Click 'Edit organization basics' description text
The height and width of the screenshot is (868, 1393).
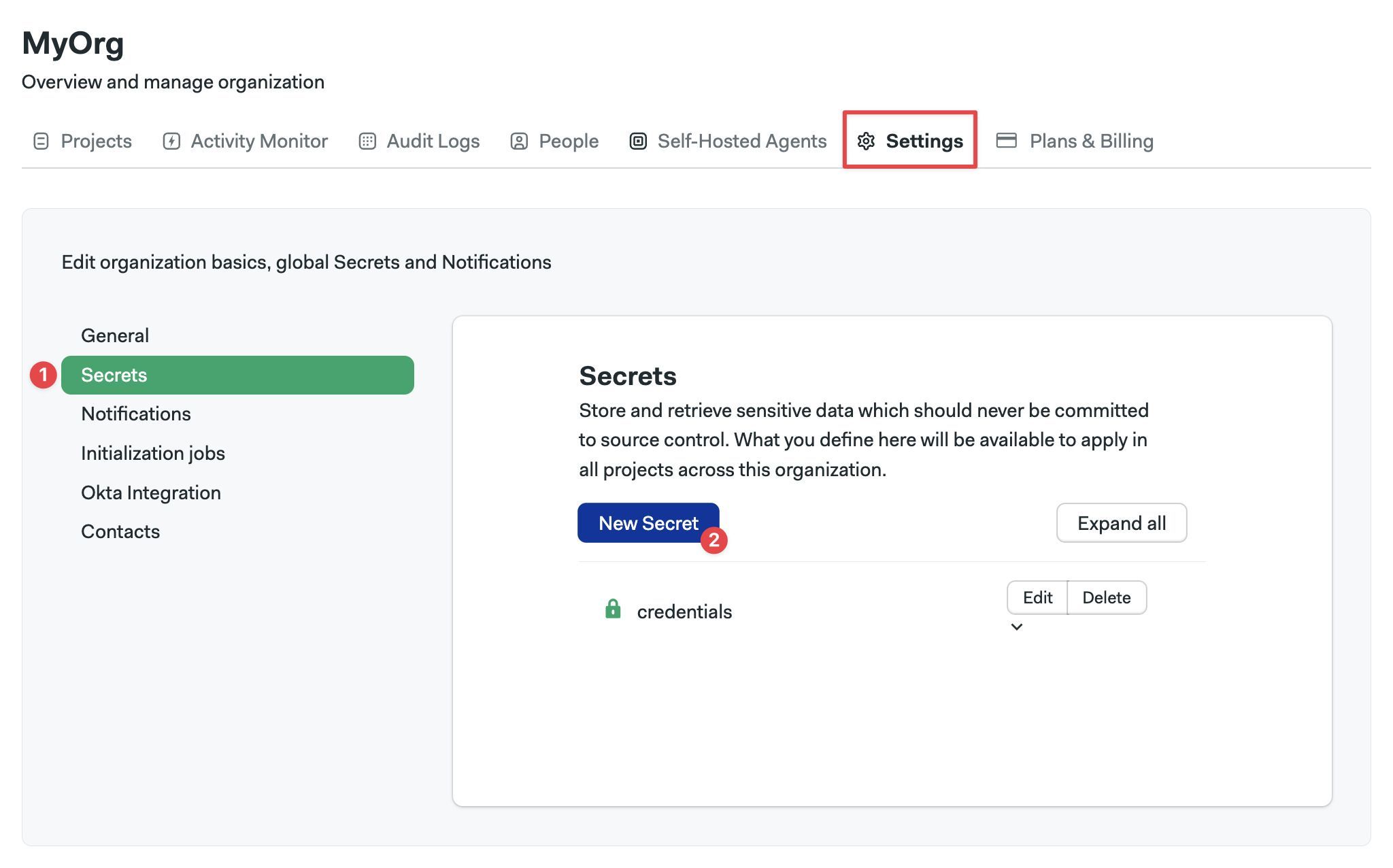point(306,262)
